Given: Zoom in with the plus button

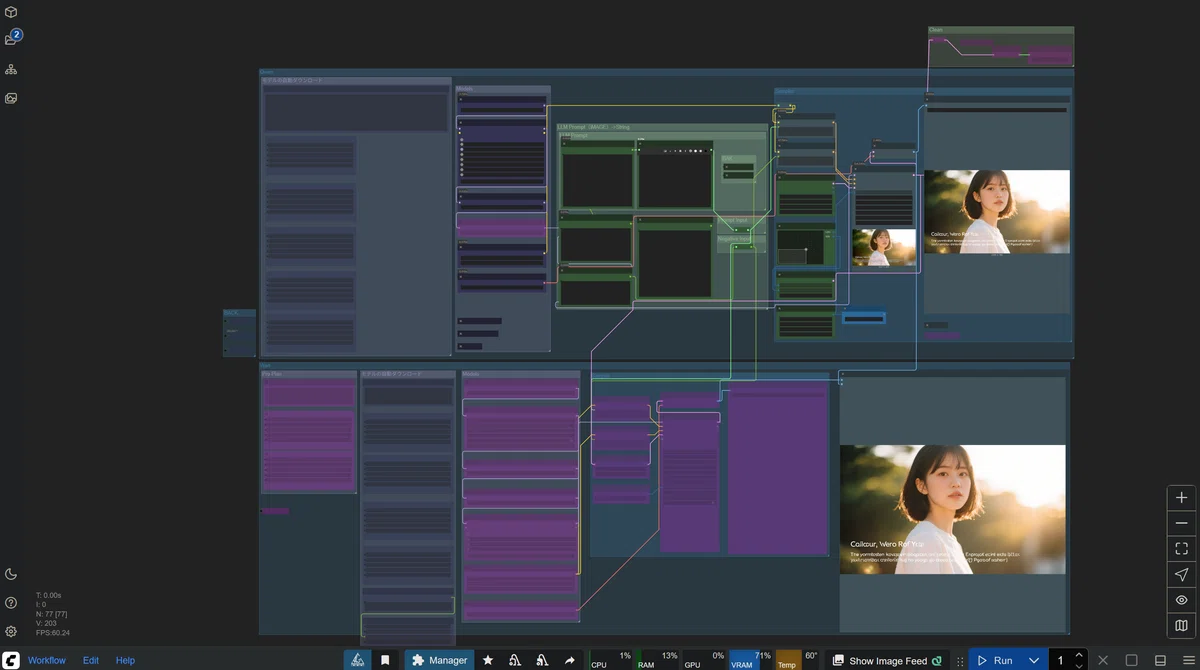Looking at the screenshot, I should [1181, 497].
